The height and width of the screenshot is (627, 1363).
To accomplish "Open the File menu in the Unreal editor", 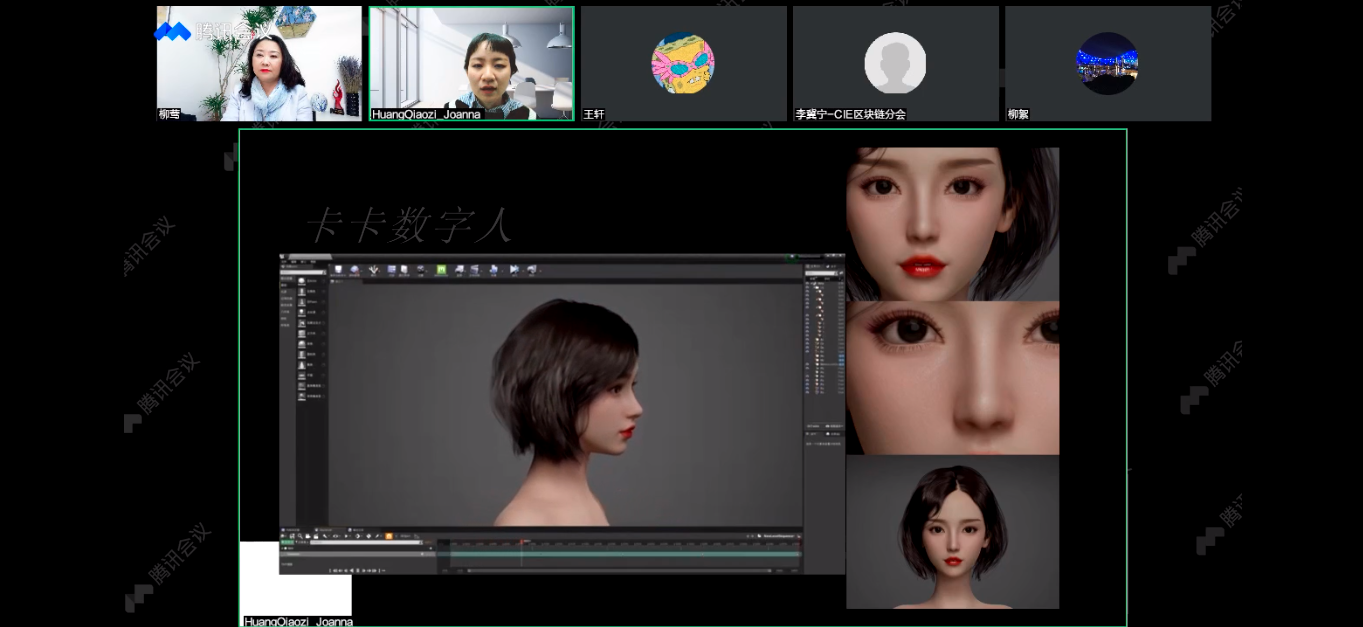I will click(285, 264).
